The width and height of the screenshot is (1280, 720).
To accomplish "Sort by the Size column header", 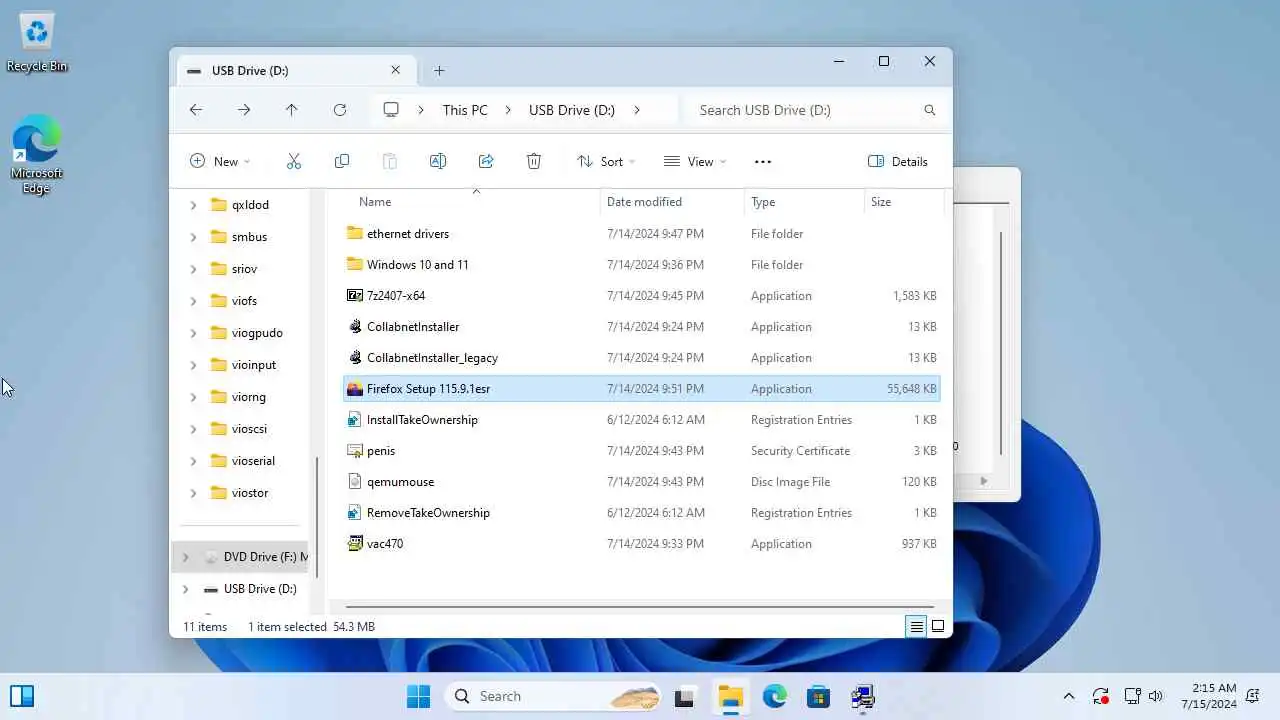I will (904, 202).
